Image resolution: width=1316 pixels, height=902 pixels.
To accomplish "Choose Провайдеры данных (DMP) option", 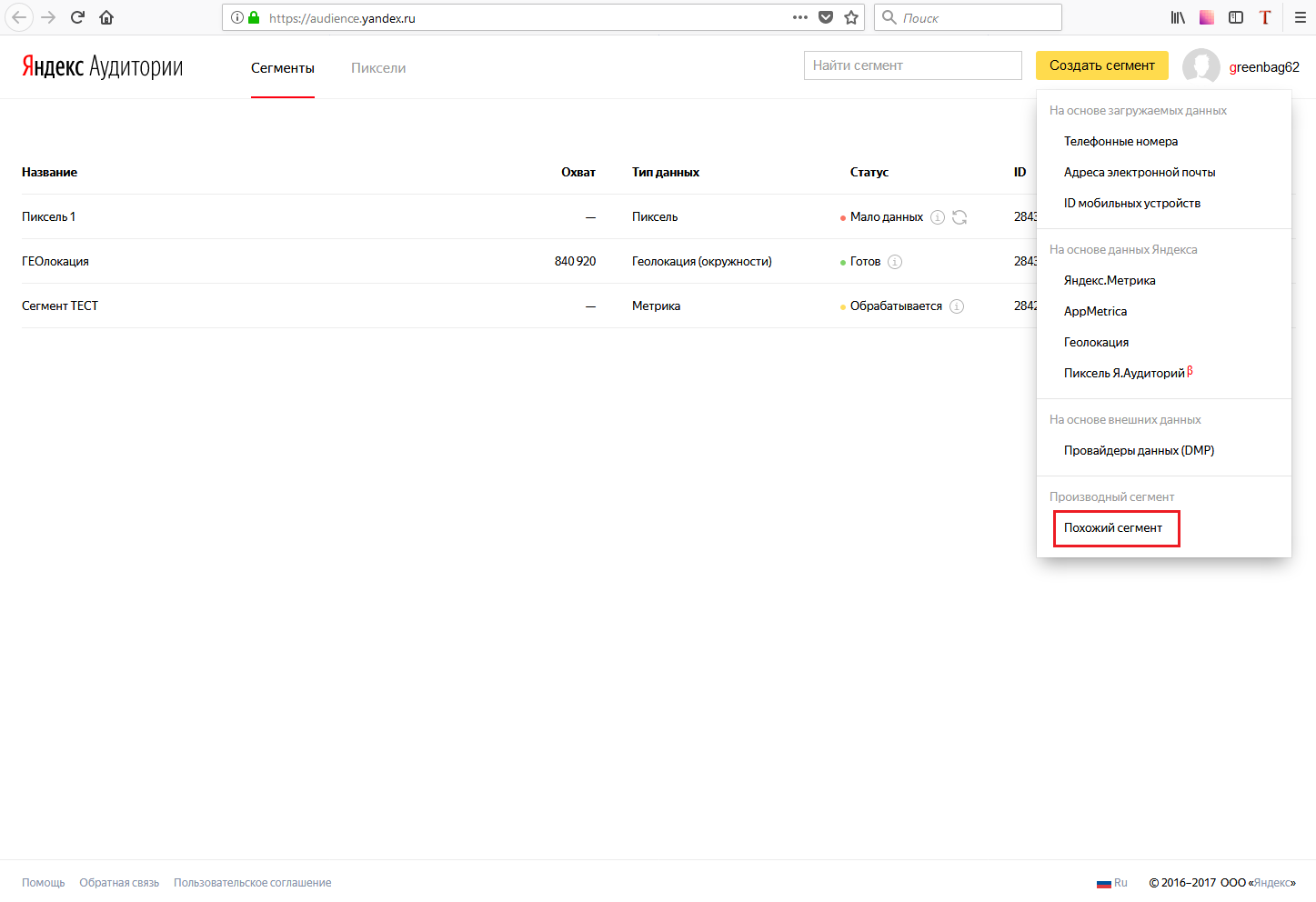I will (1139, 450).
